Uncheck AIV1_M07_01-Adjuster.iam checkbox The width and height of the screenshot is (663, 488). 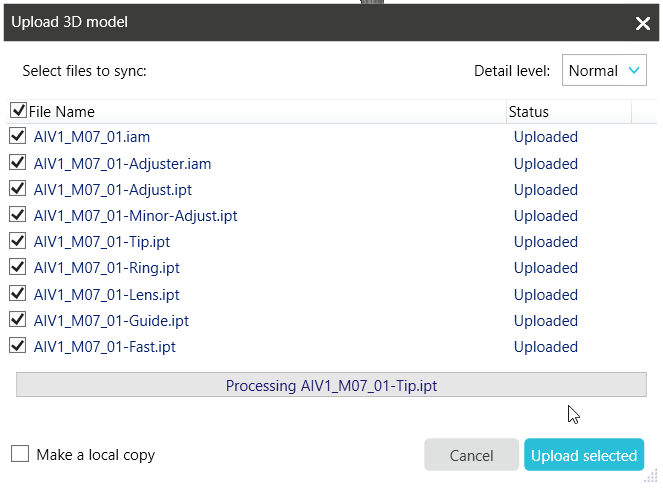point(18,162)
